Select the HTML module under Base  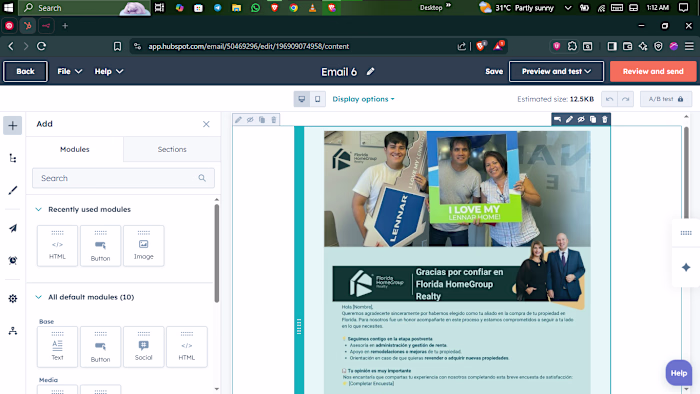[x=187, y=347]
